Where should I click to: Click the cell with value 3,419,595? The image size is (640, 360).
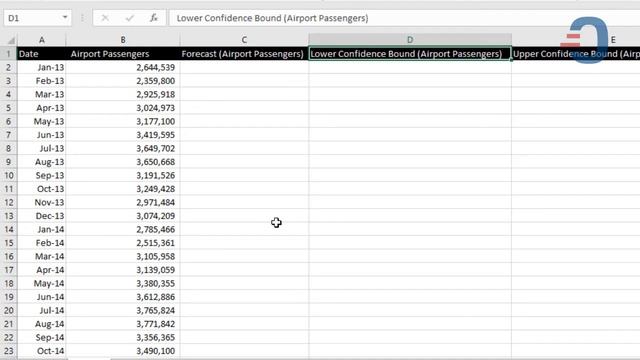tap(122, 135)
